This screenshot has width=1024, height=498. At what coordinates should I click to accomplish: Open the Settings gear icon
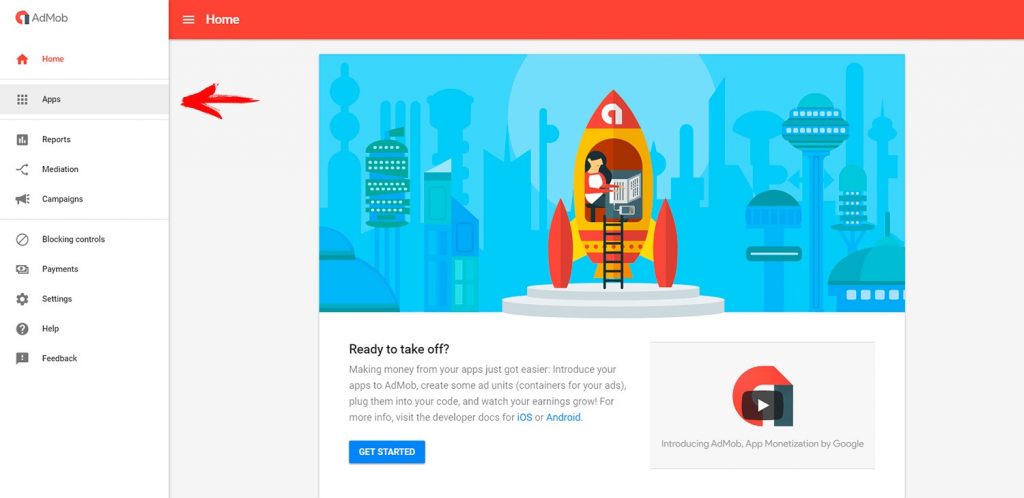point(22,299)
